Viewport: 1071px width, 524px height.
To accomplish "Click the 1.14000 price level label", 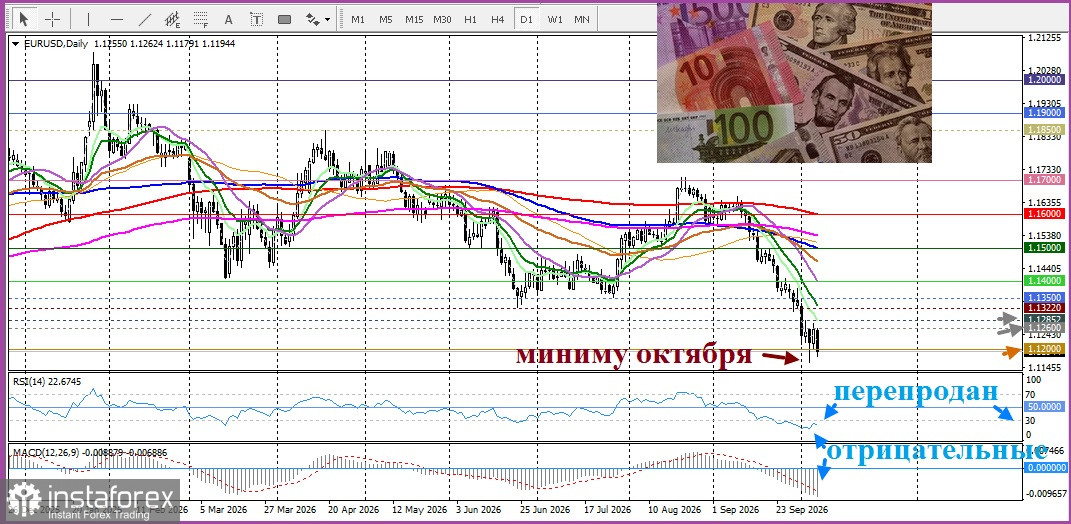I will tap(1044, 281).
